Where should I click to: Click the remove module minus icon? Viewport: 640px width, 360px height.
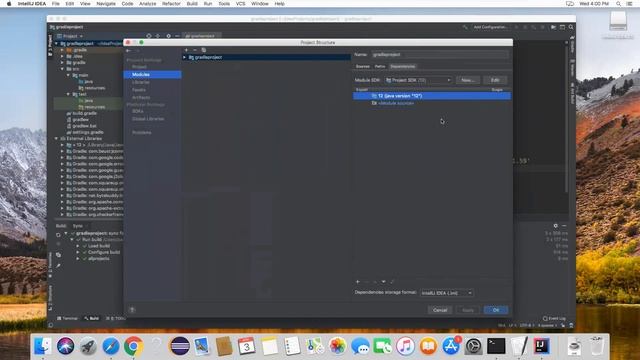[x=195, y=50]
